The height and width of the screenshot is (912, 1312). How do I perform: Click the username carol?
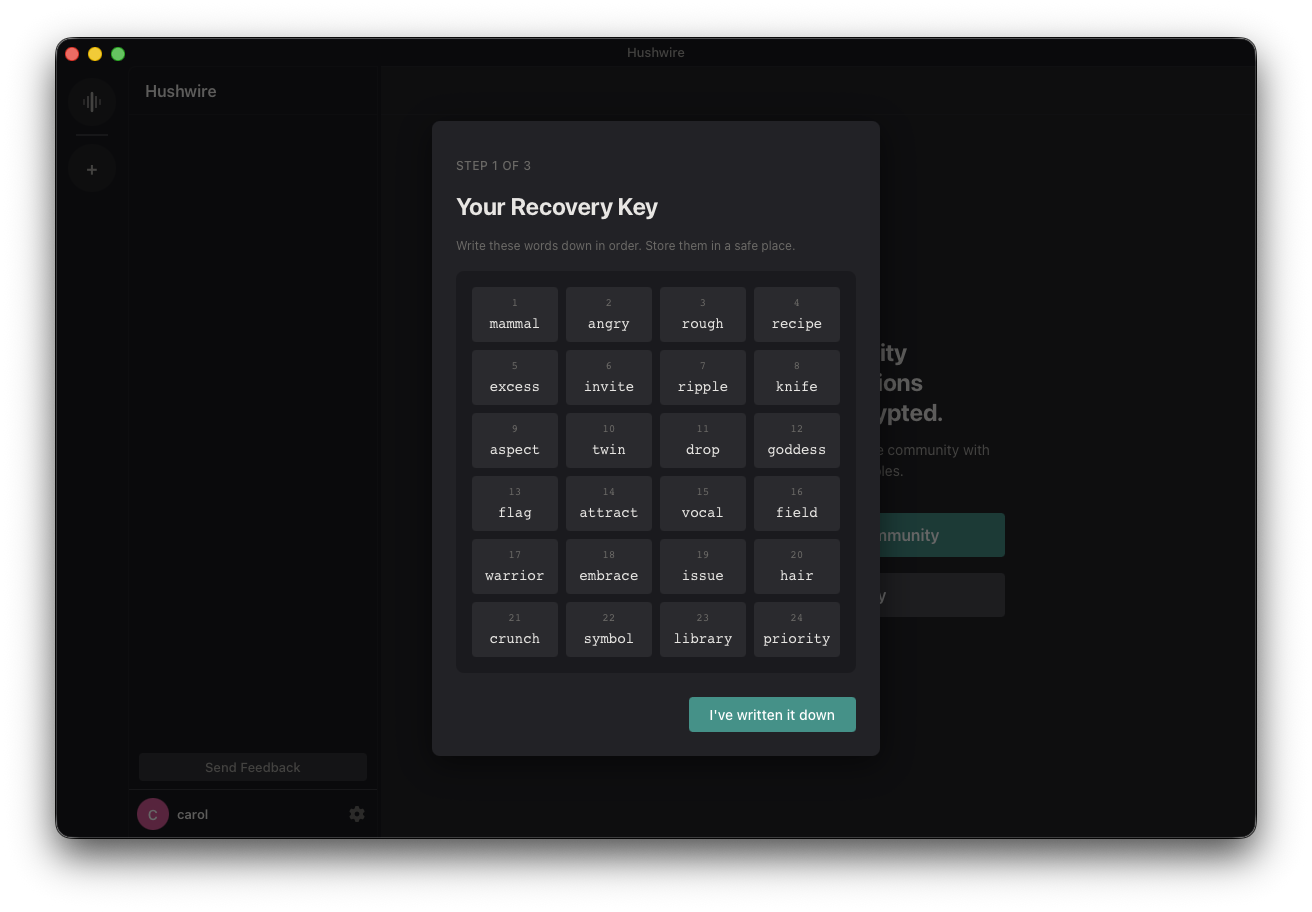coord(193,814)
